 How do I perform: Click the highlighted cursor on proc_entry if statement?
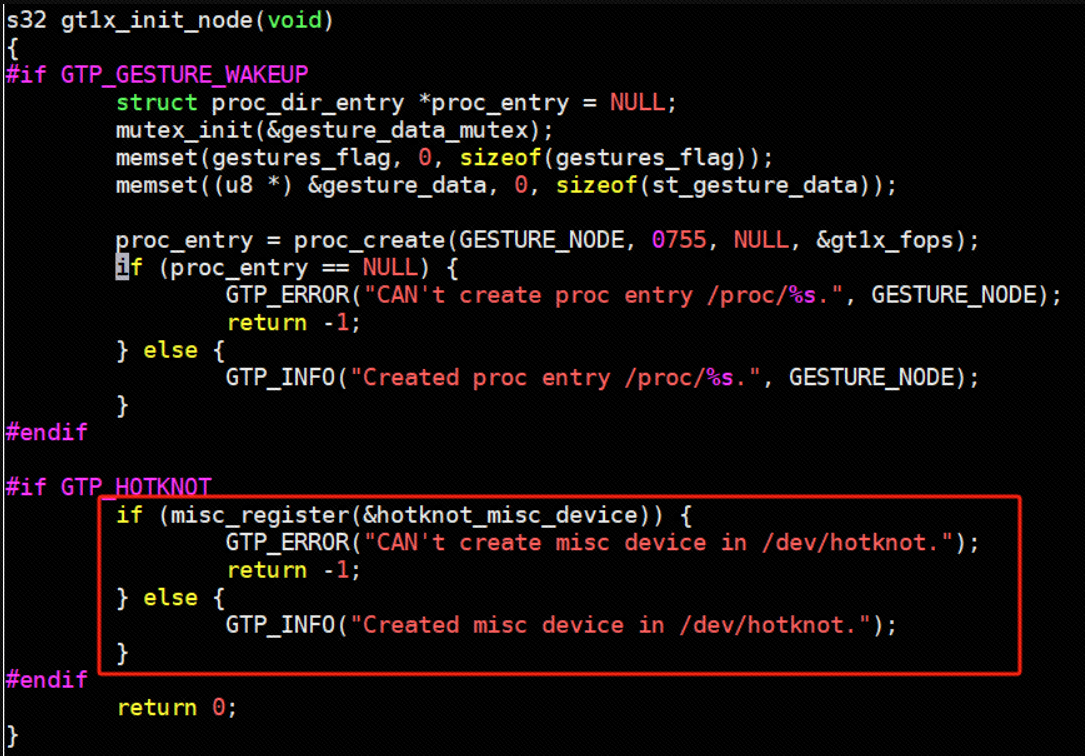pos(122,268)
